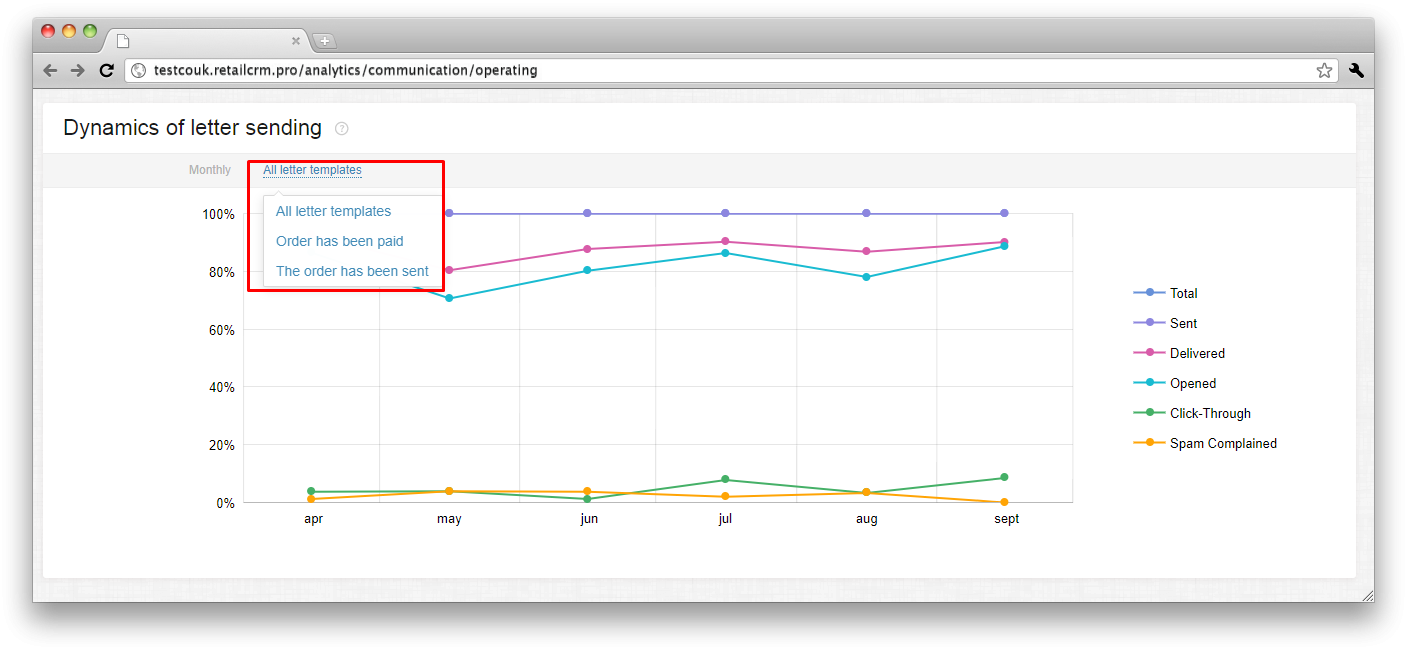1407x650 pixels.
Task: Click the active browser tab
Action: 208,41
